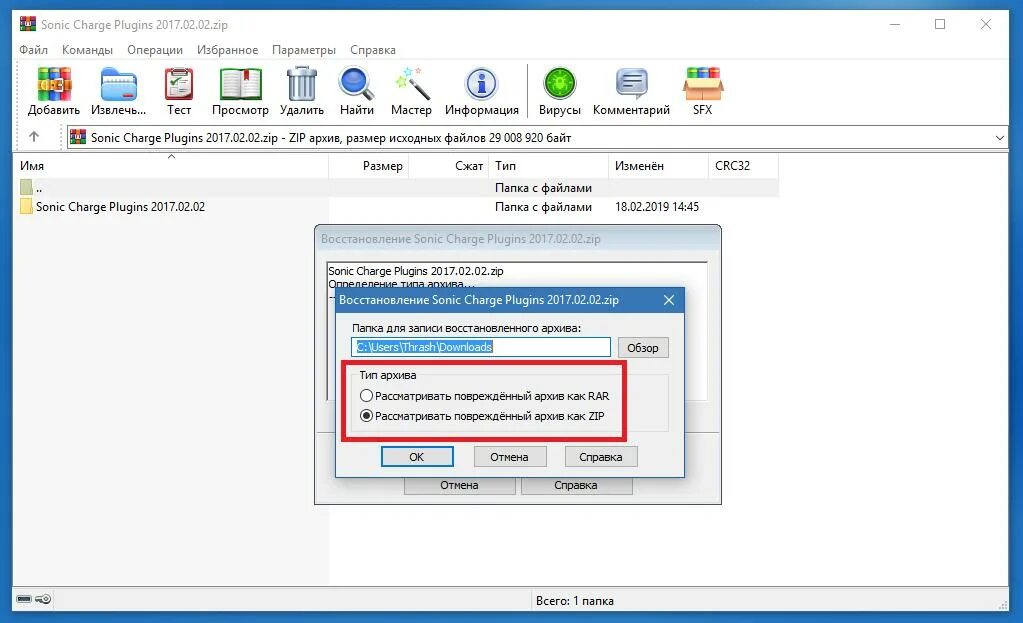Browse folder with the Обзор button
Image resolution: width=1023 pixels, height=623 pixels.
pyautogui.click(x=643, y=348)
